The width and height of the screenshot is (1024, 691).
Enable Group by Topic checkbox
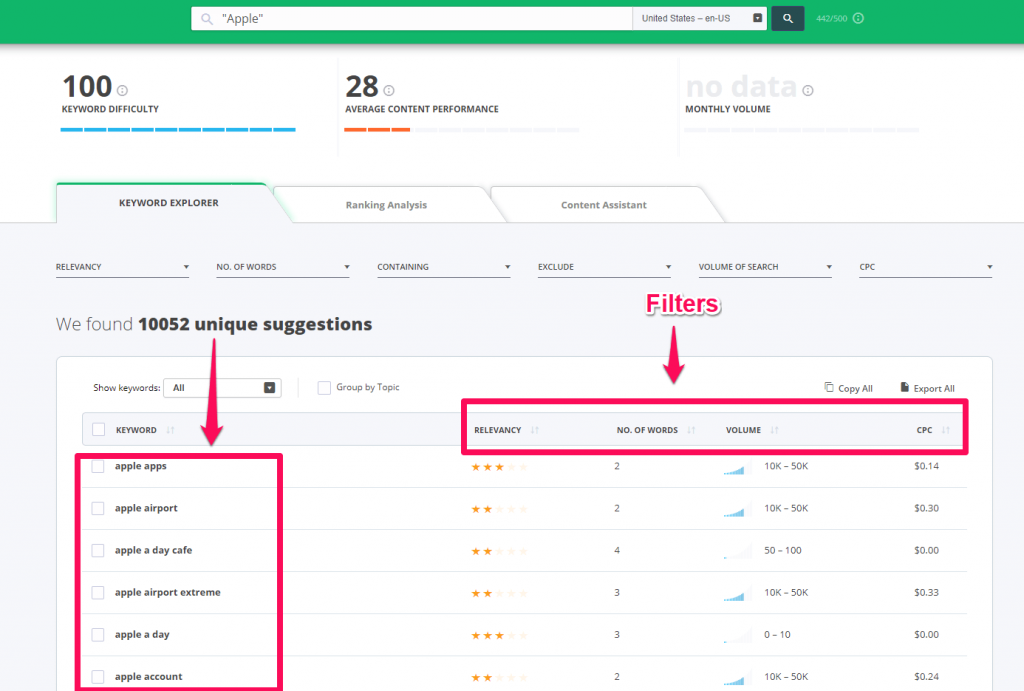tap(324, 388)
